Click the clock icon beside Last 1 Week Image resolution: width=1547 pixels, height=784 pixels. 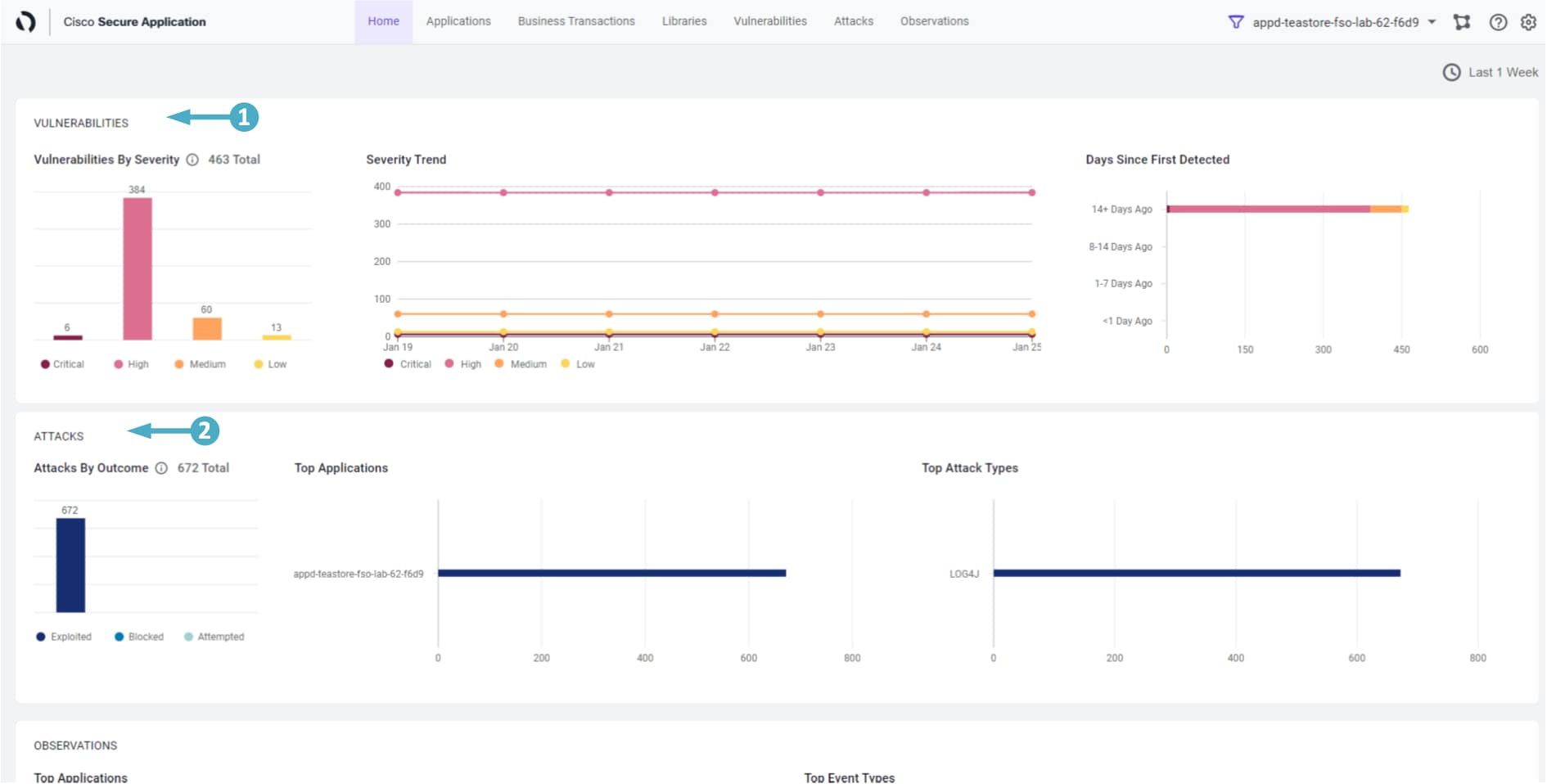tap(1451, 72)
